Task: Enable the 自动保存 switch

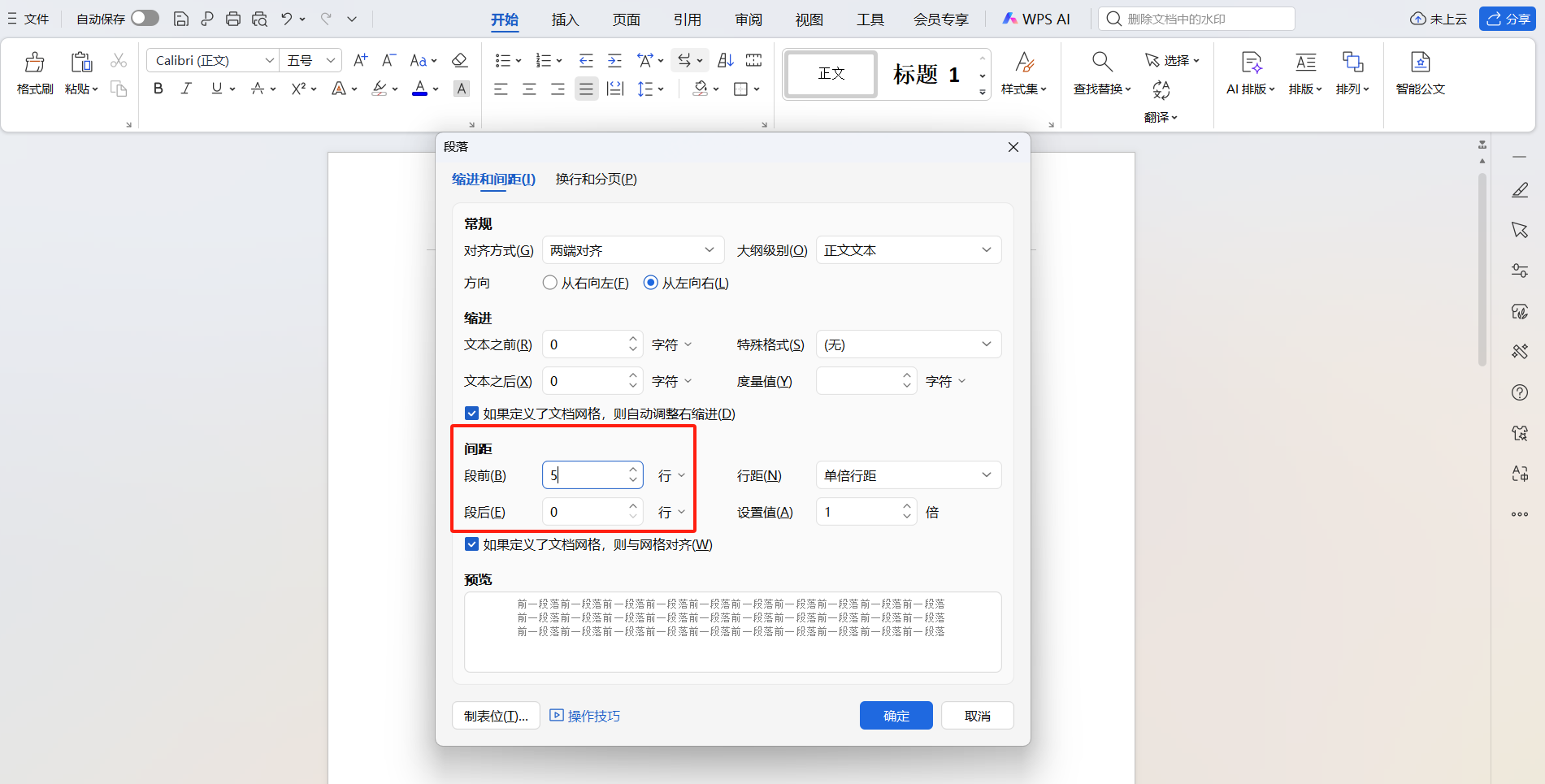Action: coord(145,18)
